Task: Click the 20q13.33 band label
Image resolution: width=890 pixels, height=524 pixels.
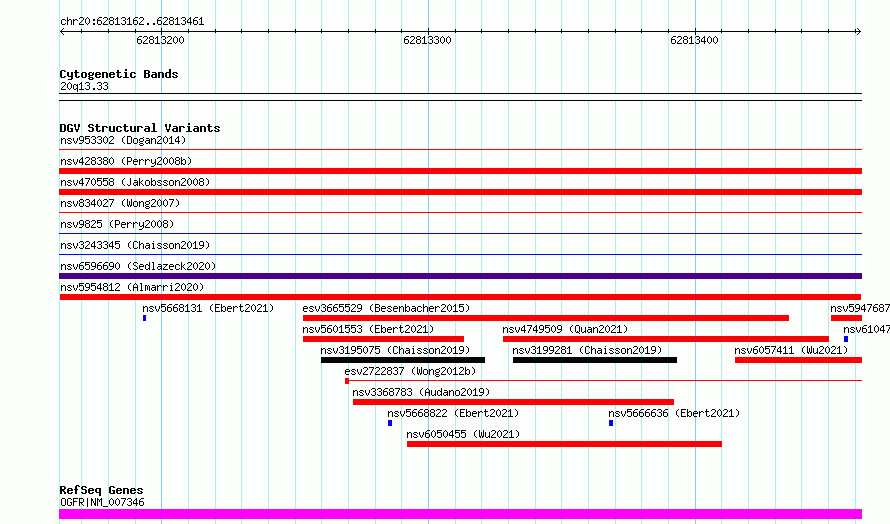Action: (x=85, y=86)
